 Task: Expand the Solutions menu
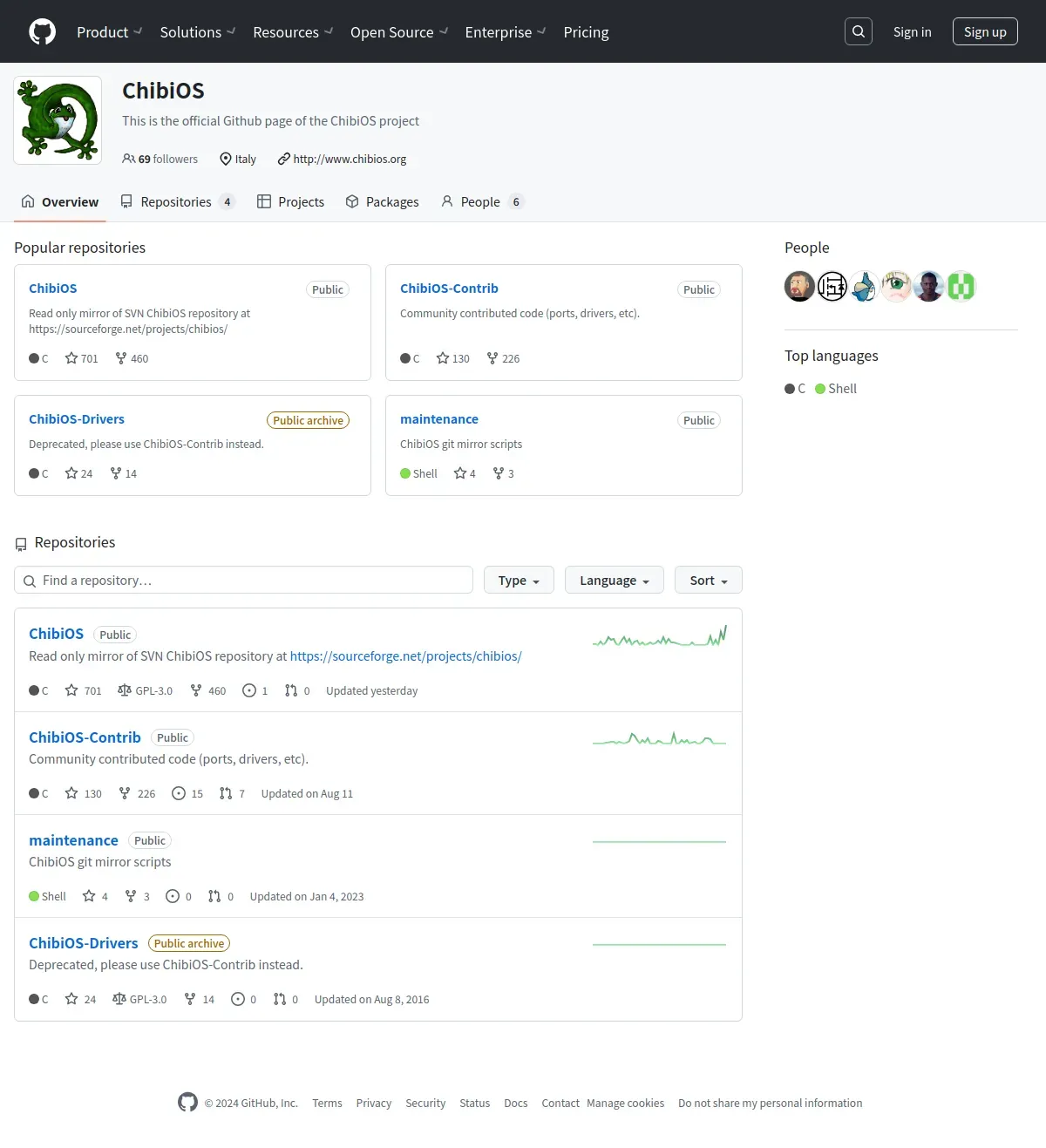[x=197, y=31]
